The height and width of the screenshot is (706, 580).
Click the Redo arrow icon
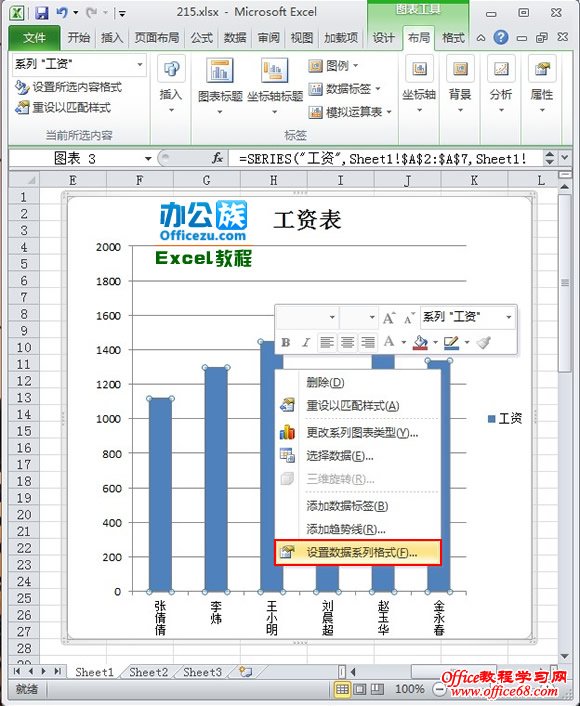coord(91,12)
